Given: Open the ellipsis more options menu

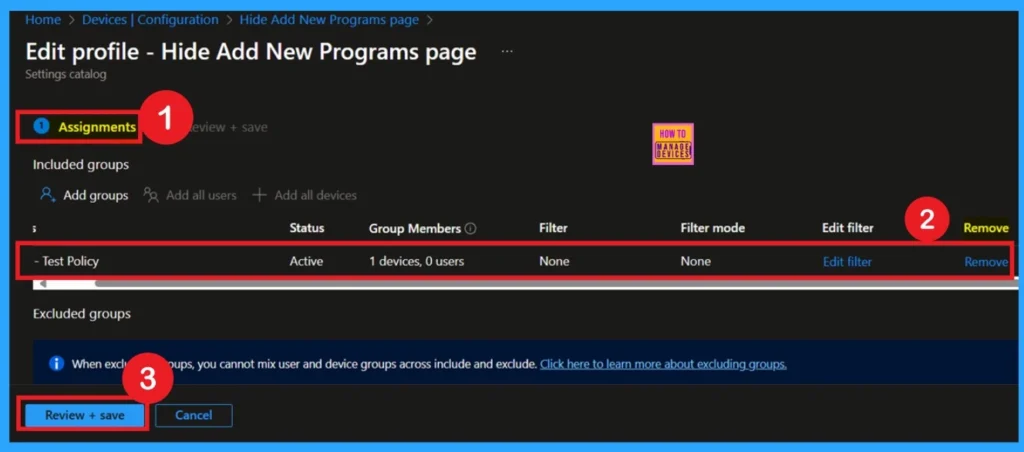Looking at the screenshot, I should pyautogui.click(x=507, y=52).
